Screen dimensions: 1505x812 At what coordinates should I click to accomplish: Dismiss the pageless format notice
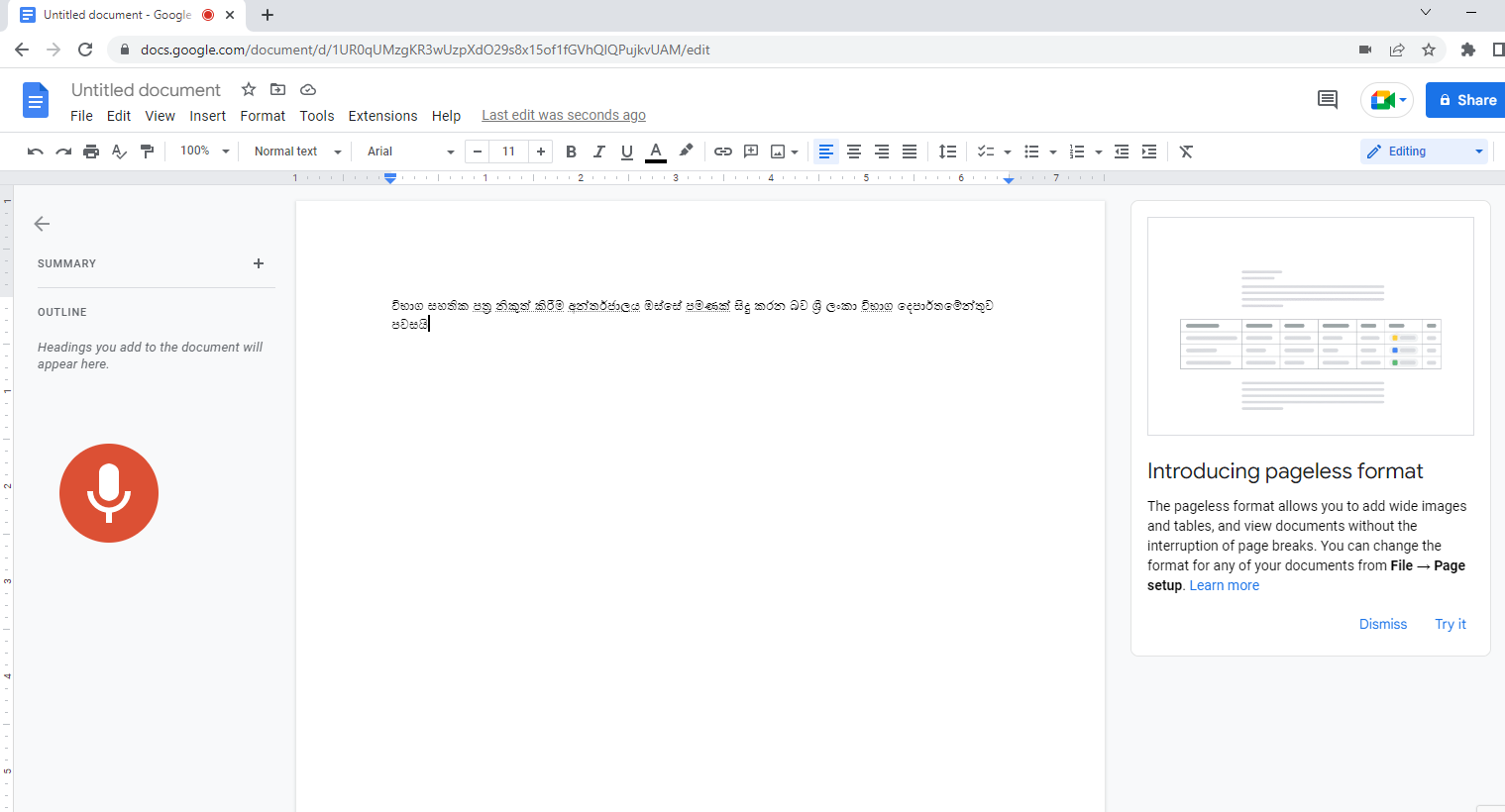tap(1382, 624)
